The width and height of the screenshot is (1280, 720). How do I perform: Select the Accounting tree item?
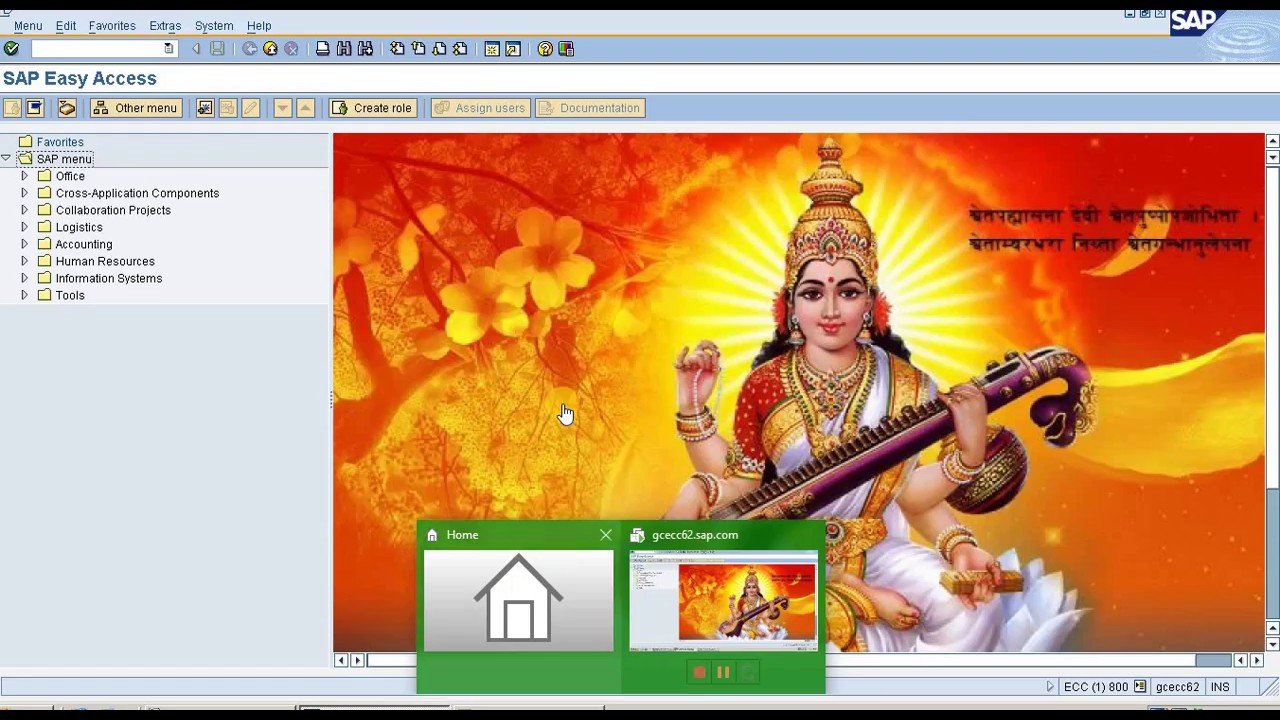(84, 244)
